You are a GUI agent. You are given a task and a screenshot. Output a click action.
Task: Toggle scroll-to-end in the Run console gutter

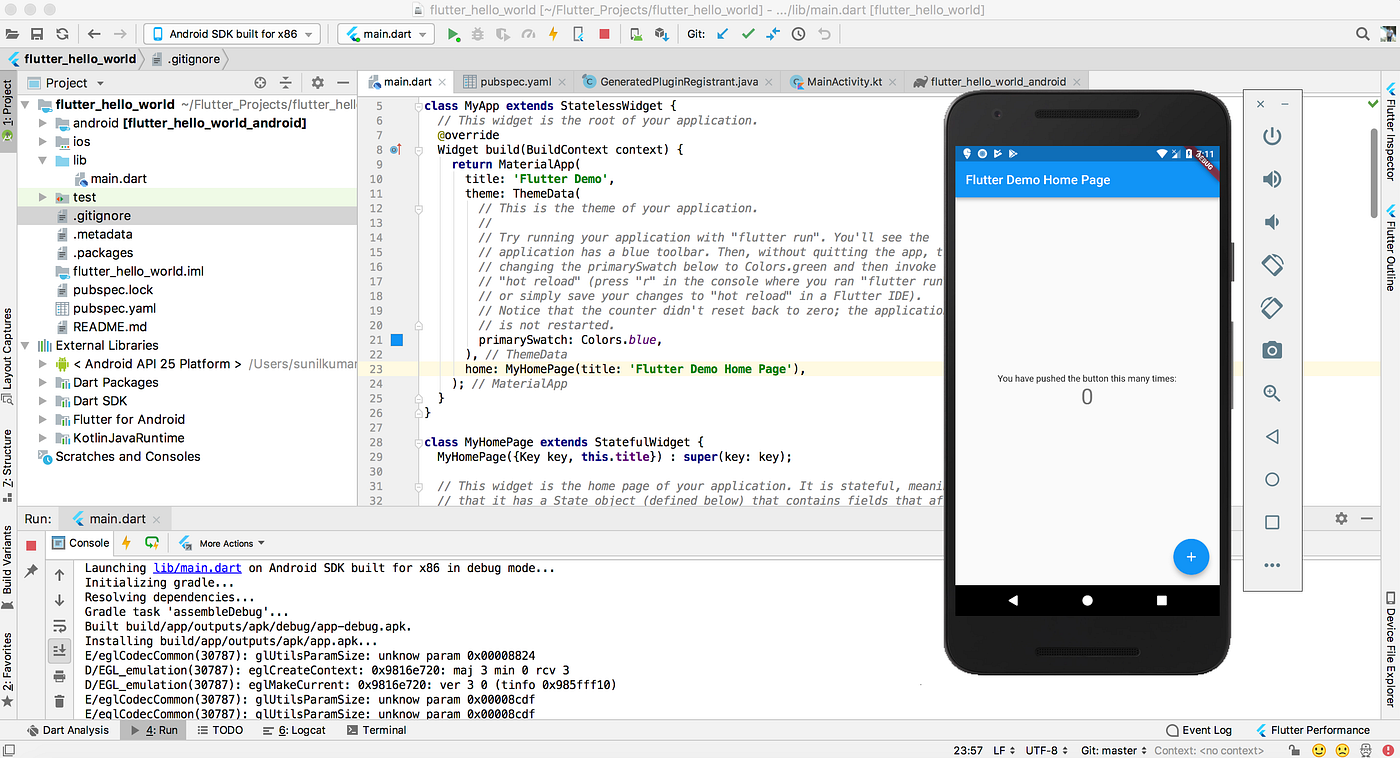point(59,650)
